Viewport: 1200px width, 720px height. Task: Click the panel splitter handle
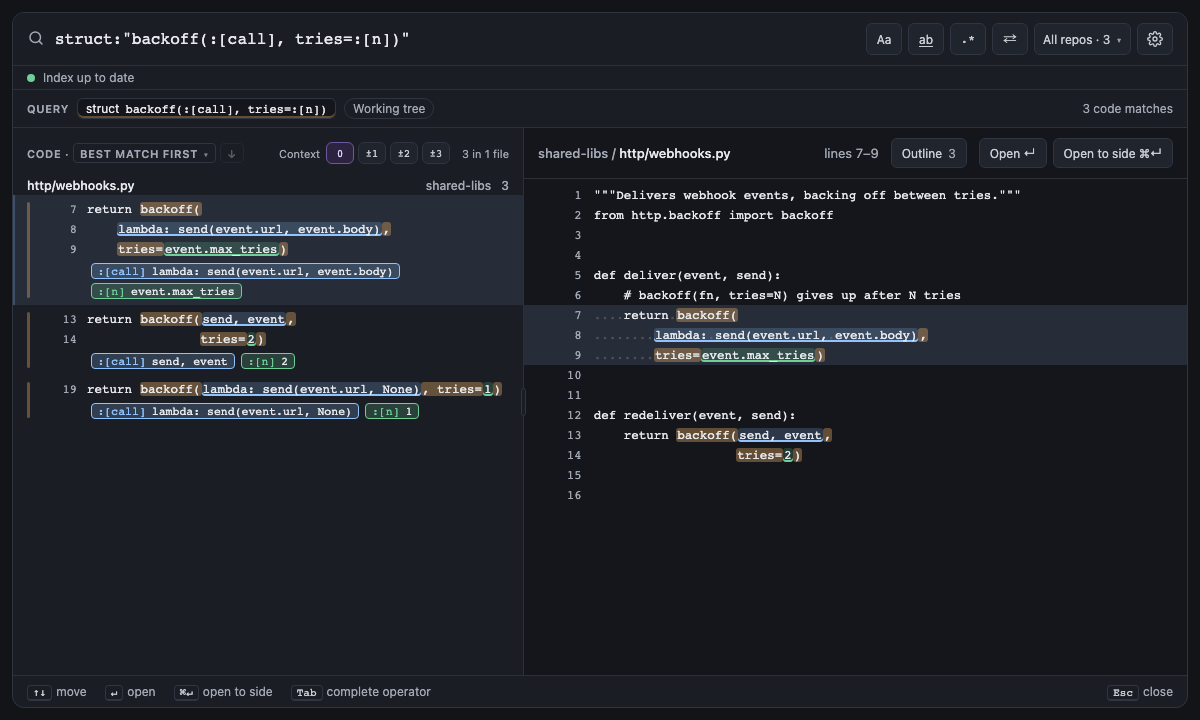pos(524,402)
